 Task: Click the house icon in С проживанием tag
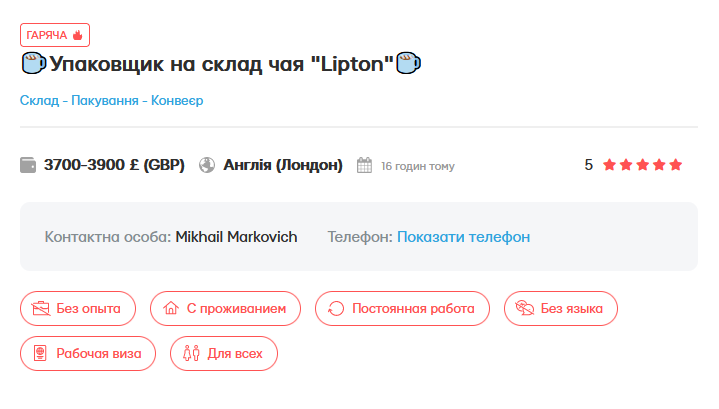tap(170, 308)
